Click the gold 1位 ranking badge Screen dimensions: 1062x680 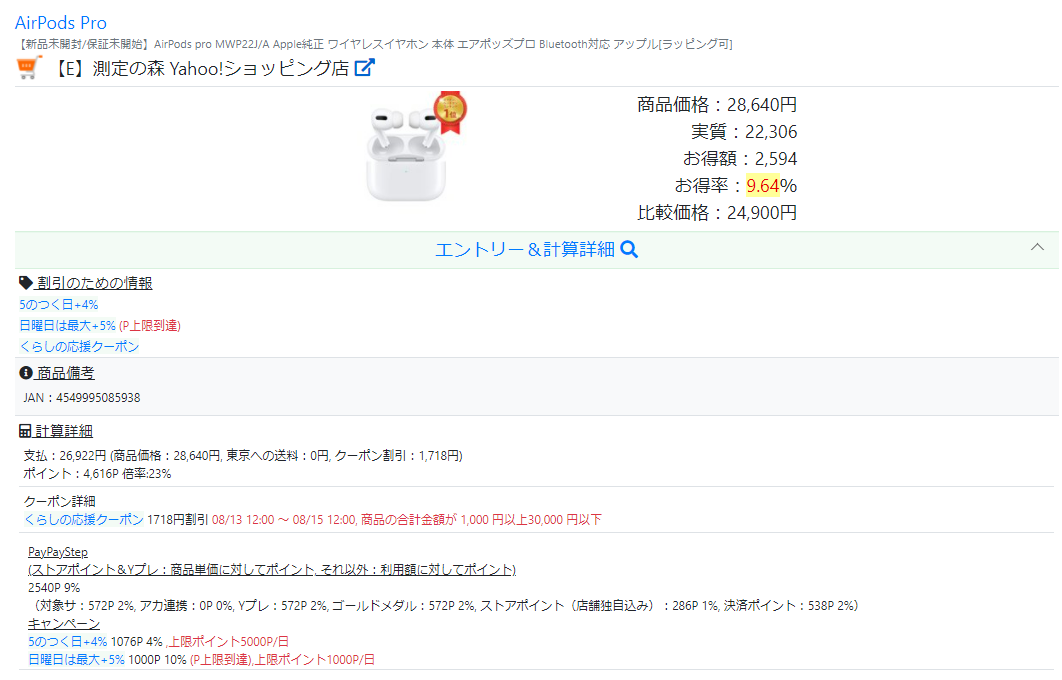[450, 111]
